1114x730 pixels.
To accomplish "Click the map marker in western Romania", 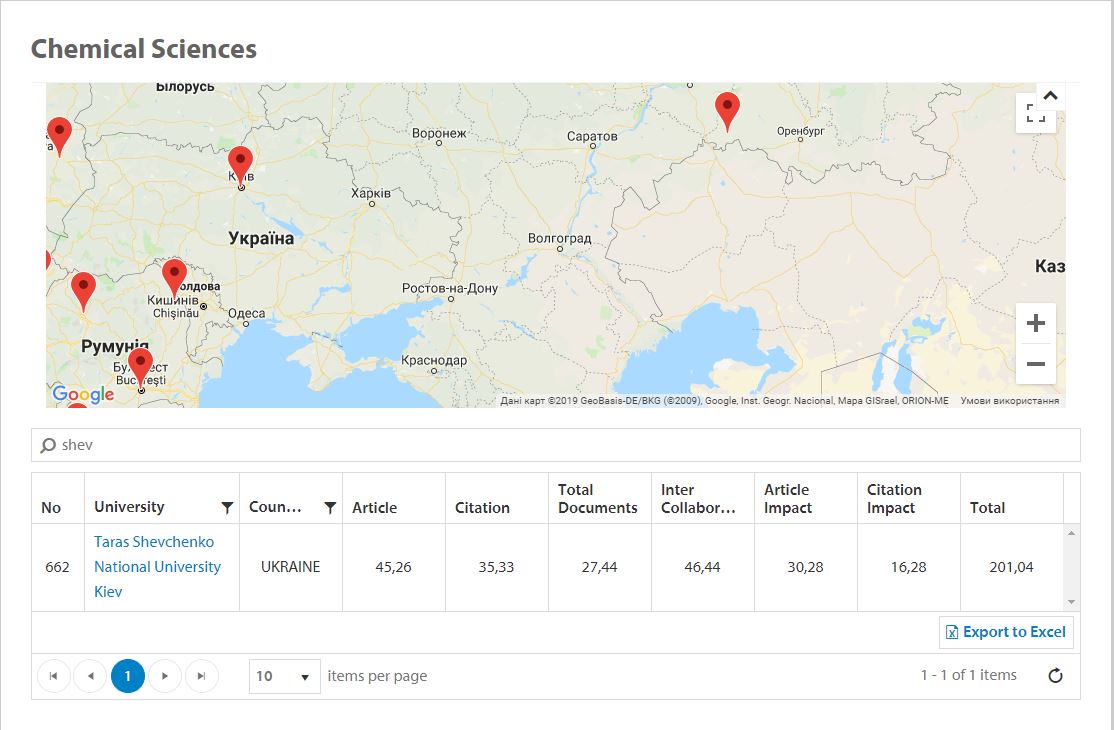I will (x=83, y=291).
